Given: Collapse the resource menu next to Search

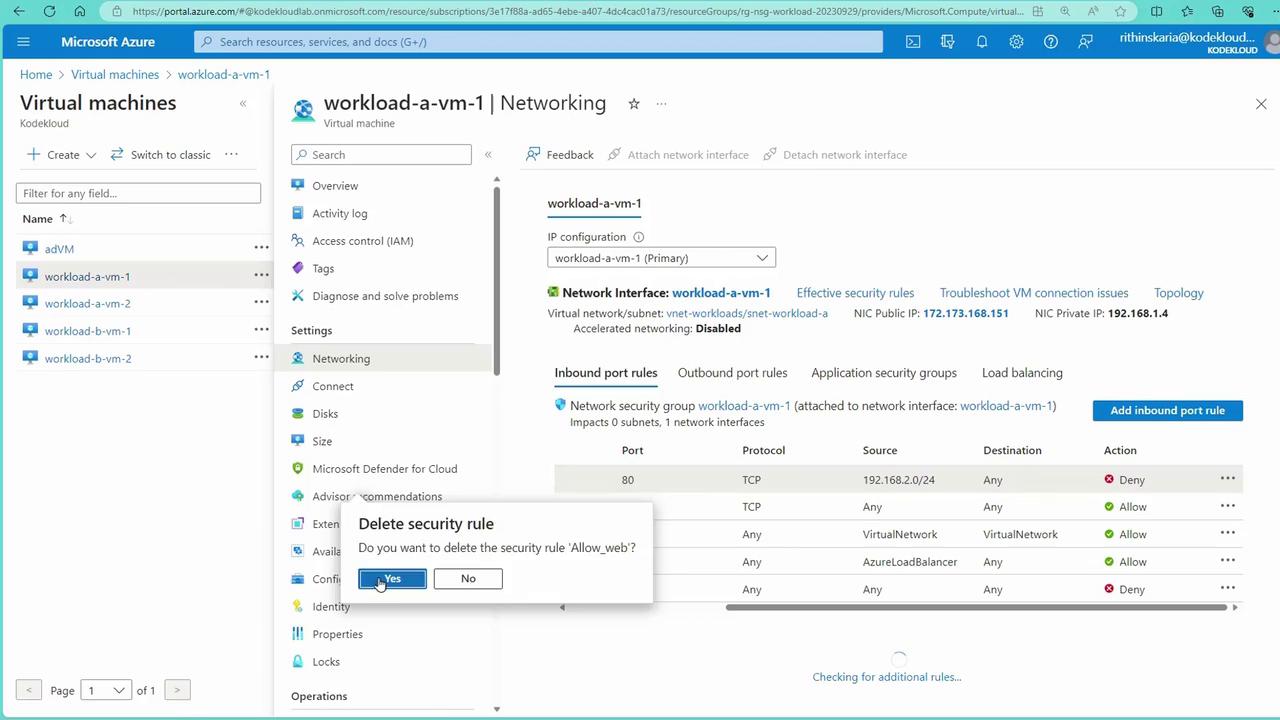Looking at the screenshot, I should [488, 154].
